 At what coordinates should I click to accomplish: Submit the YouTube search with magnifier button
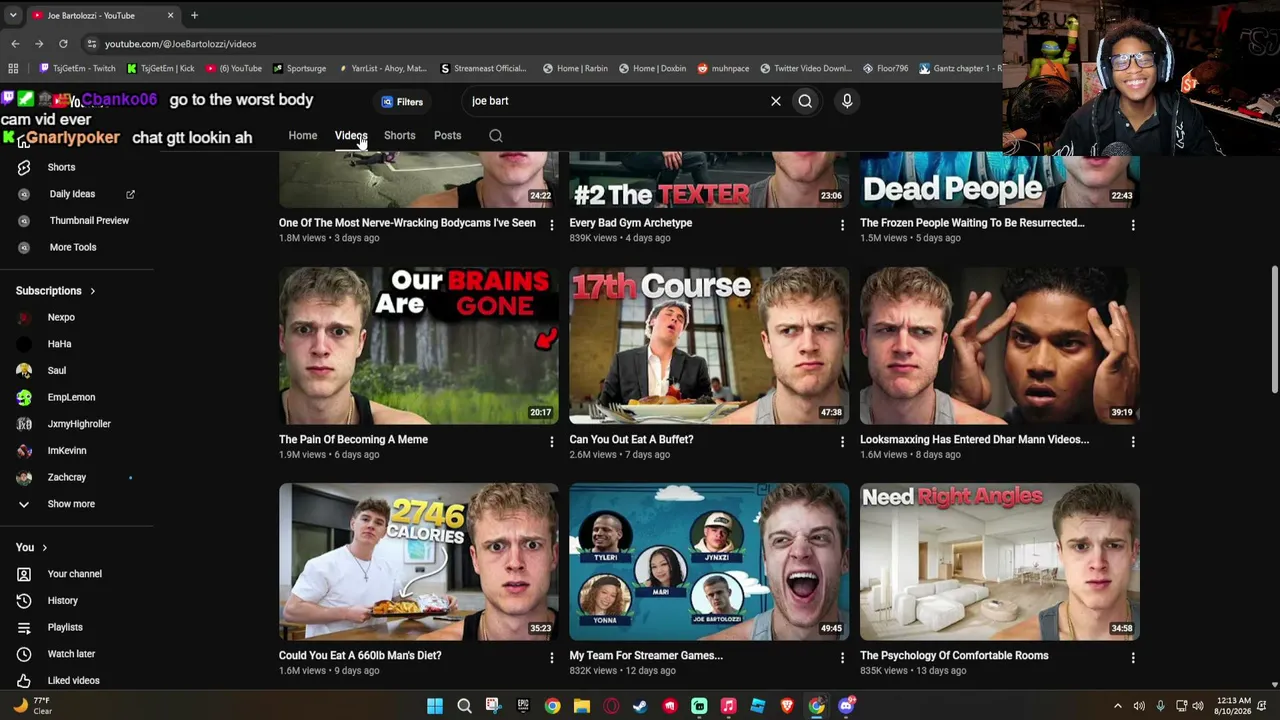(805, 101)
